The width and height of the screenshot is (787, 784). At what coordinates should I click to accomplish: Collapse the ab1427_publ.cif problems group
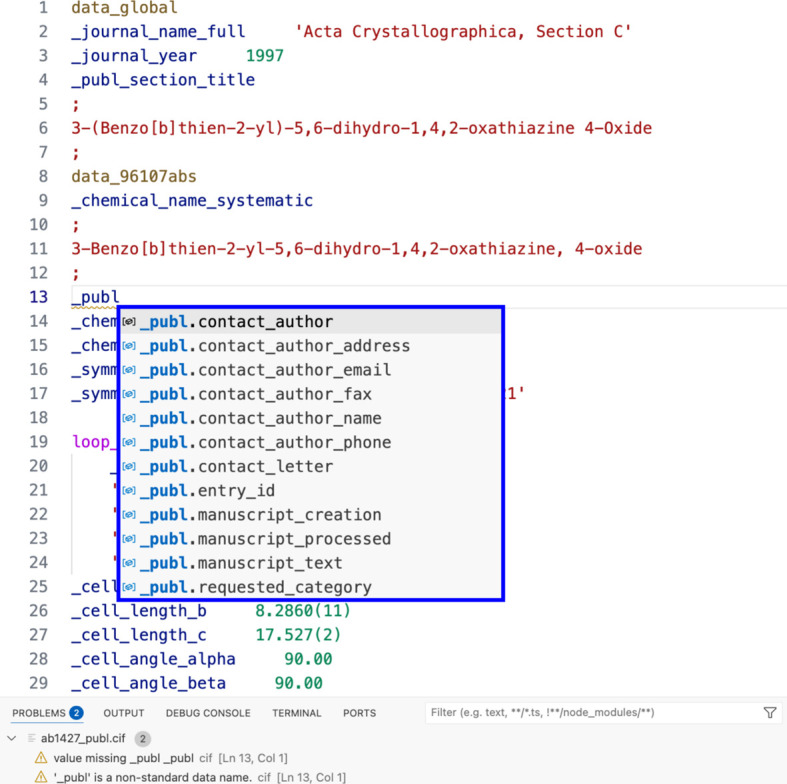click(12, 739)
